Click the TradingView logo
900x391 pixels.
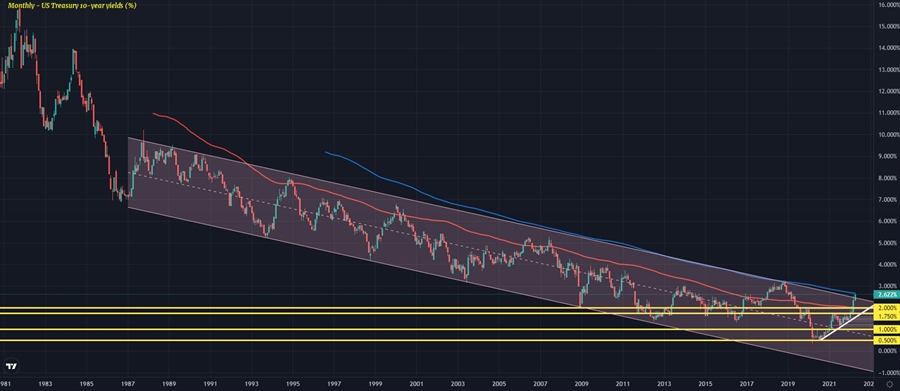click(x=11, y=366)
